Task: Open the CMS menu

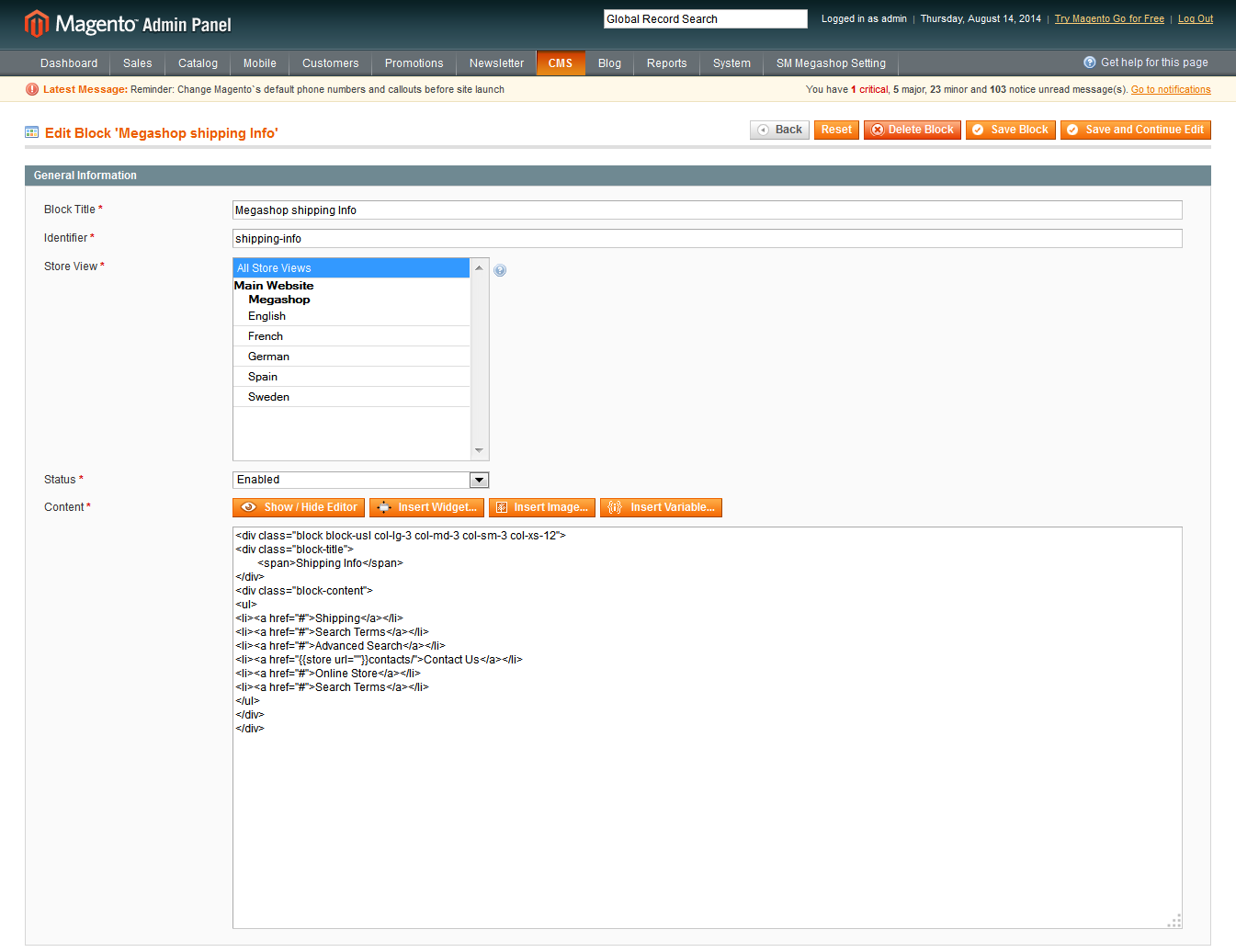Action: click(x=561, y=63)
